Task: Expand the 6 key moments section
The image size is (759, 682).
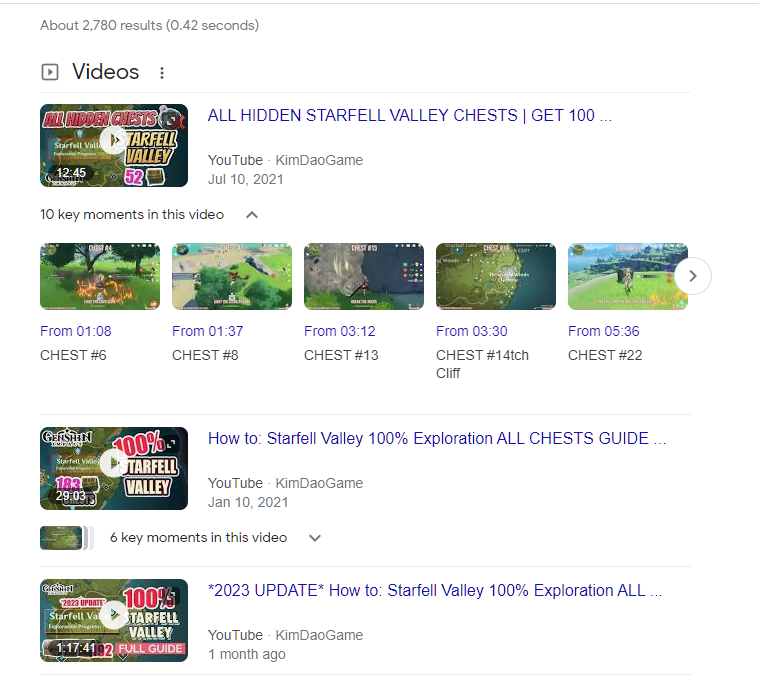Action: (x=315, y=538)
